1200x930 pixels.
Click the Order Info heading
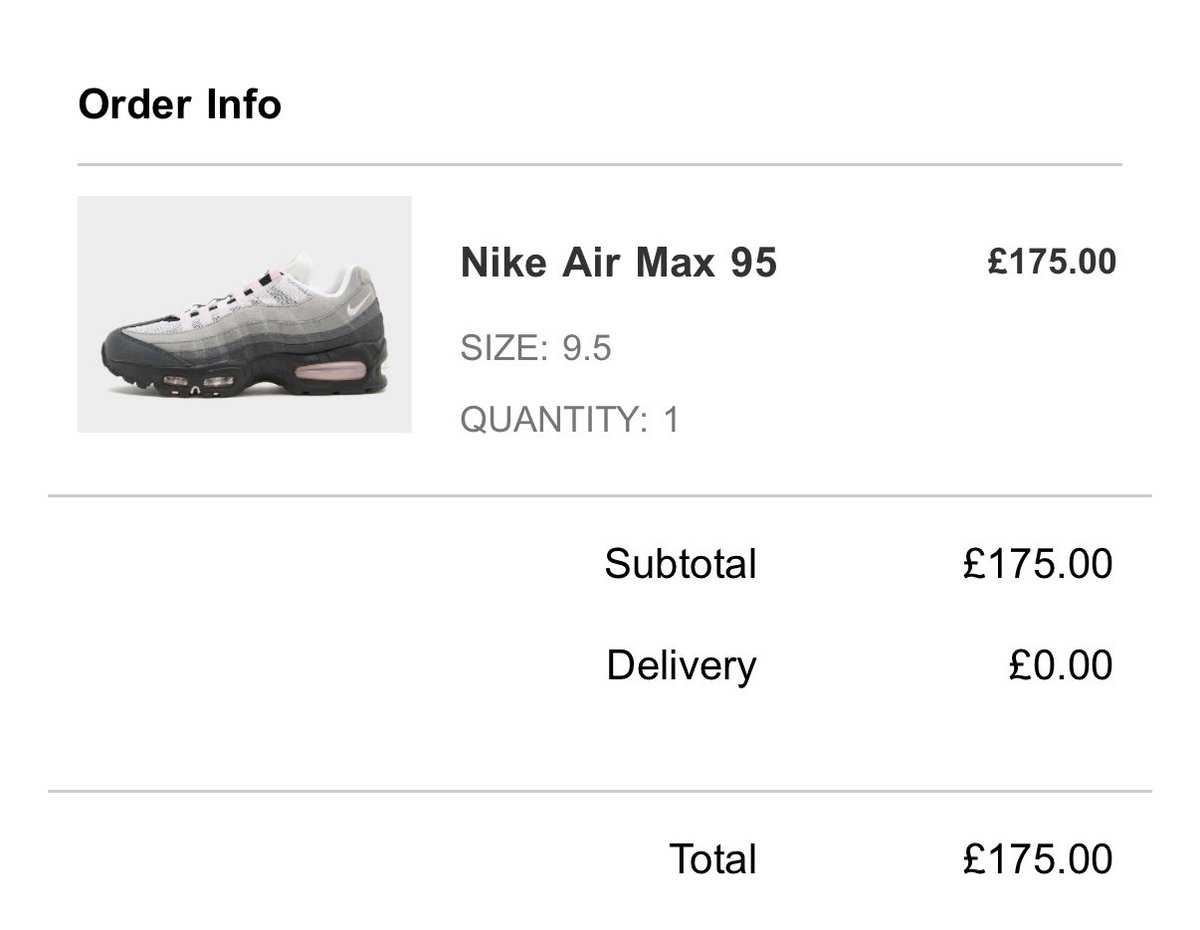tap(180, 105)
